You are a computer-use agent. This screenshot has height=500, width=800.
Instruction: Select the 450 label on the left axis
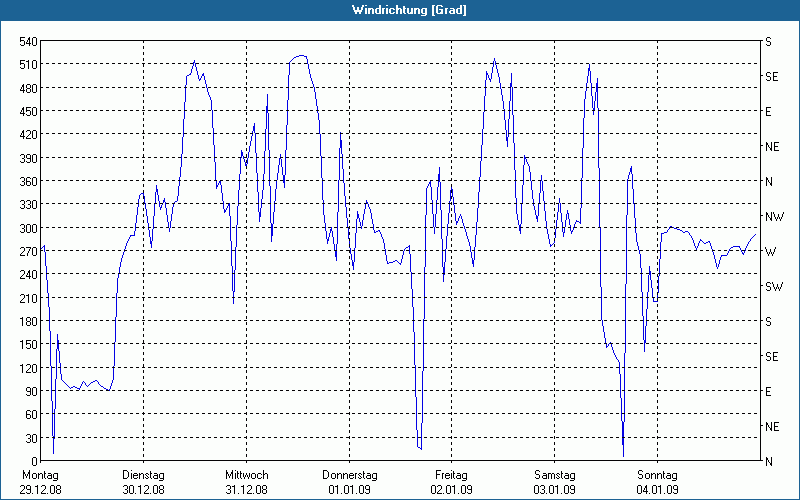28,112
